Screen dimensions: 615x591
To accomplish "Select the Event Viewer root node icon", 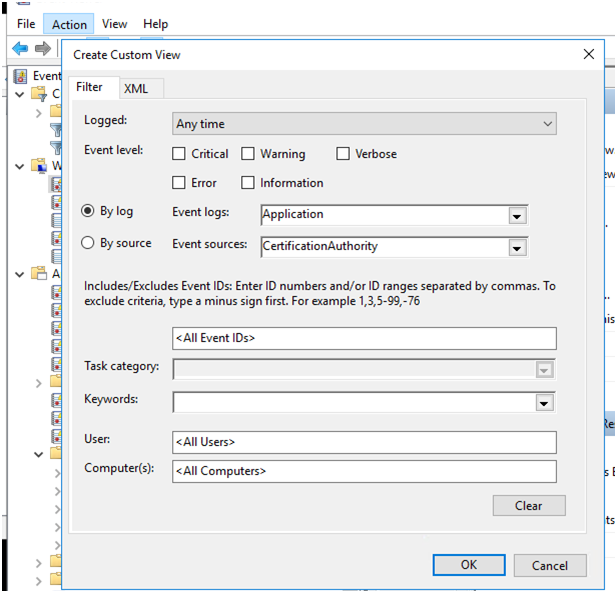I will pos(20,75).
